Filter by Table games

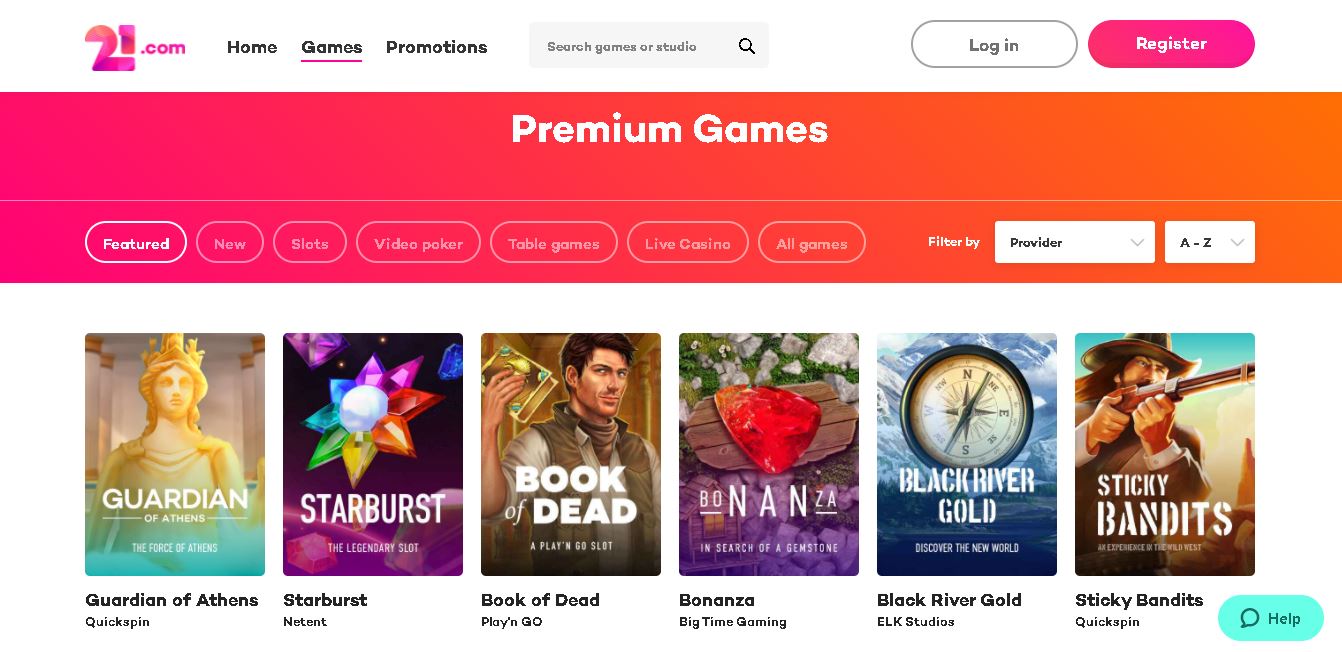pos(554,242)
